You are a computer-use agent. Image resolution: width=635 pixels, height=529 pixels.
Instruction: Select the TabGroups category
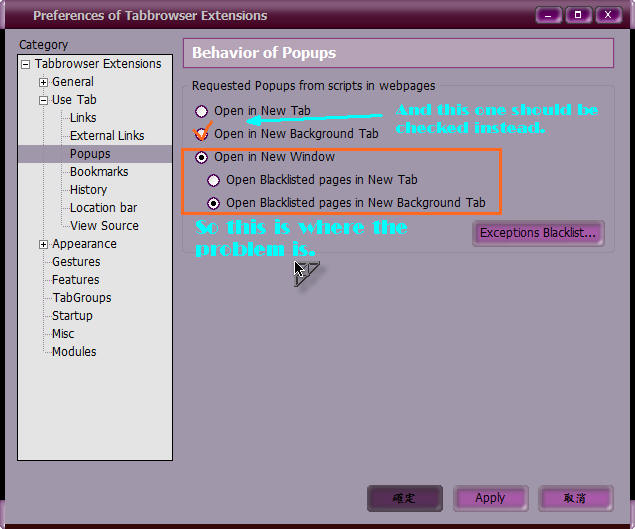pos(82,298)
